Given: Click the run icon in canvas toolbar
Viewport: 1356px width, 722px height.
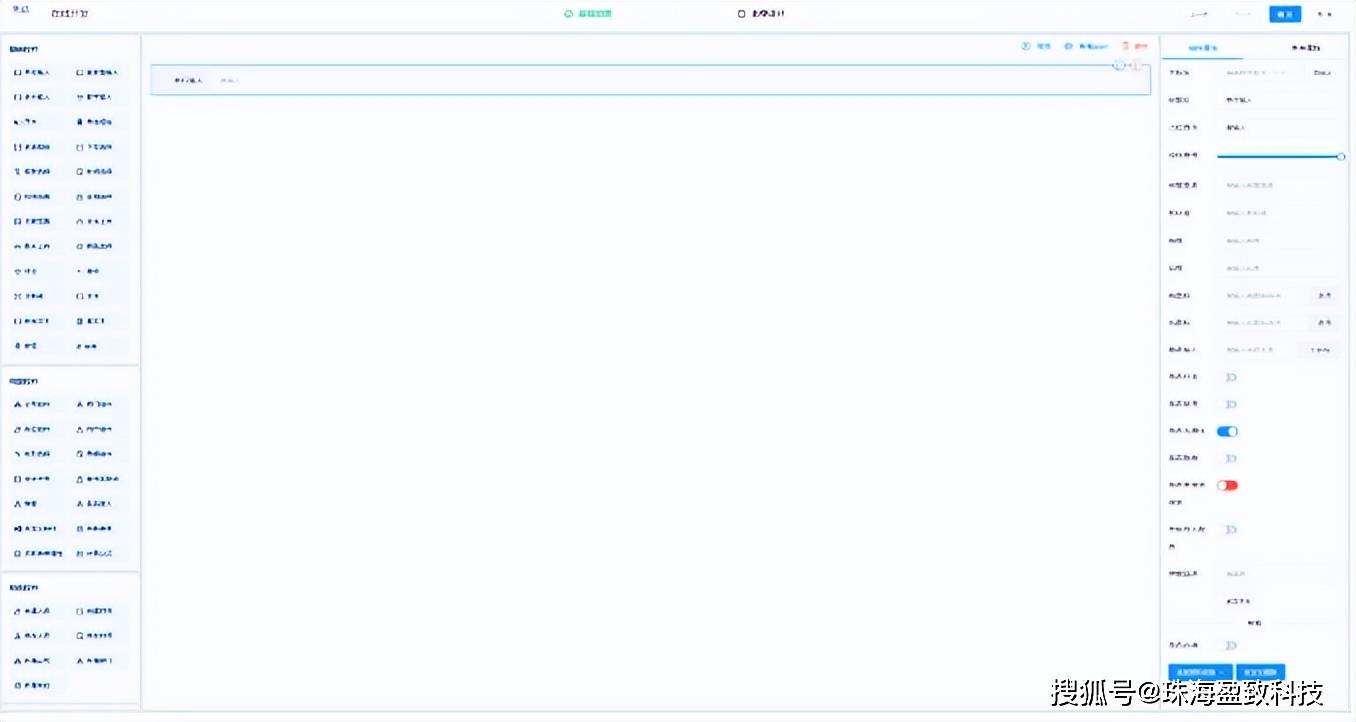Looking at the screenshot, I should (1025, 47).
